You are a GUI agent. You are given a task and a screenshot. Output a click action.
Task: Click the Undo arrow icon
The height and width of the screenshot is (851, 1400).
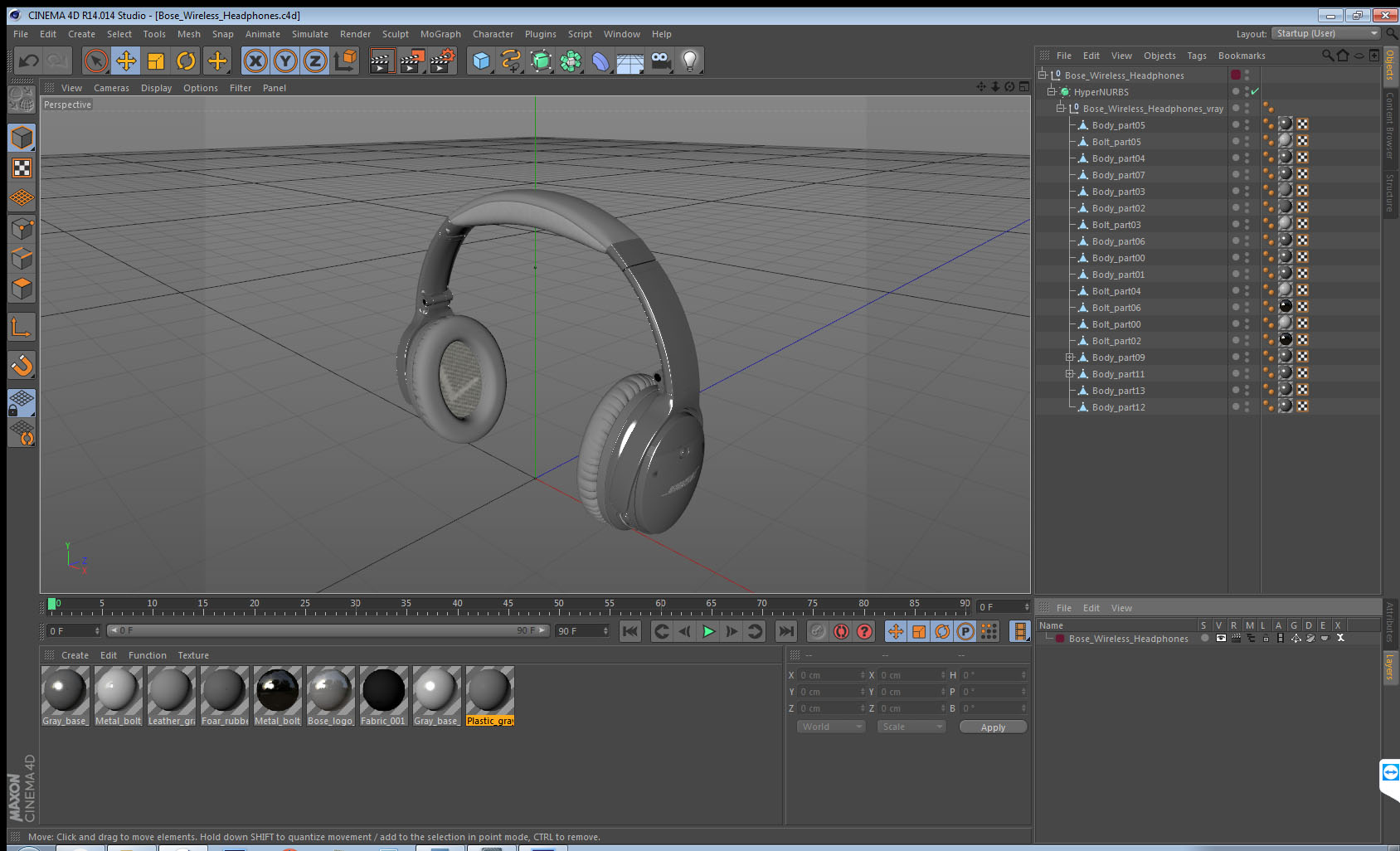[x=29, y=61]
